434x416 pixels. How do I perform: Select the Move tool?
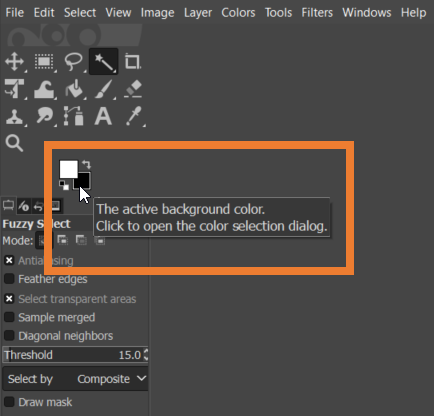[14, 62]
